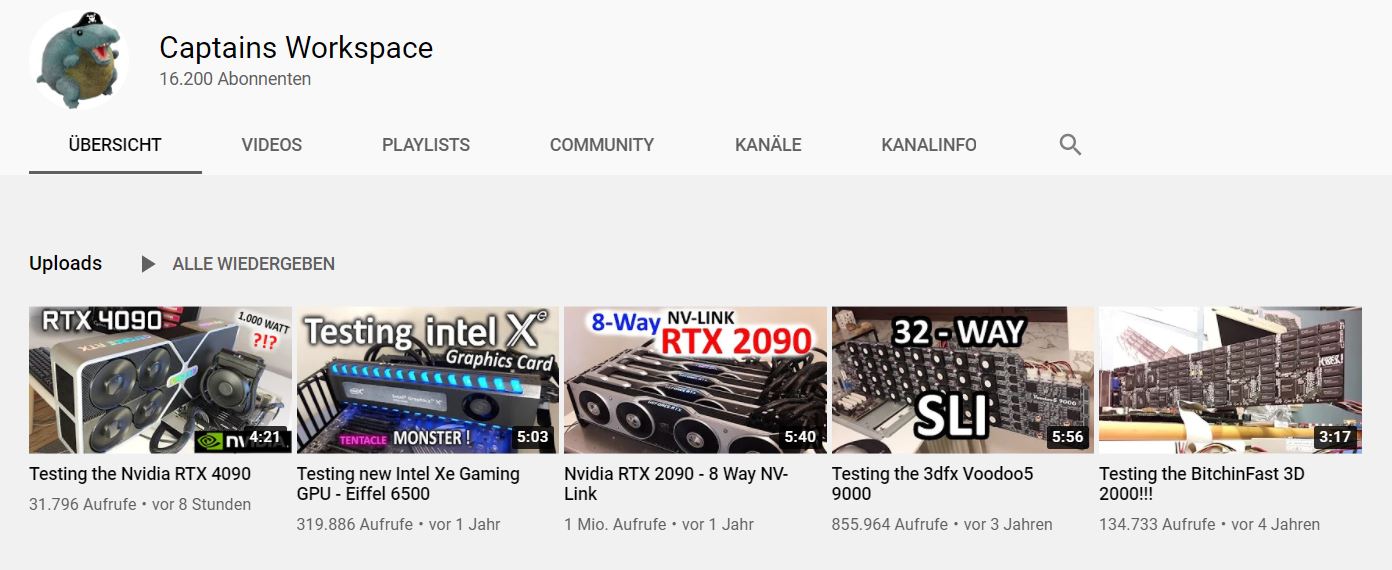Screen dimensions: 1392x570
Task: Go to the Community tab
Action: tap(602, 145)
